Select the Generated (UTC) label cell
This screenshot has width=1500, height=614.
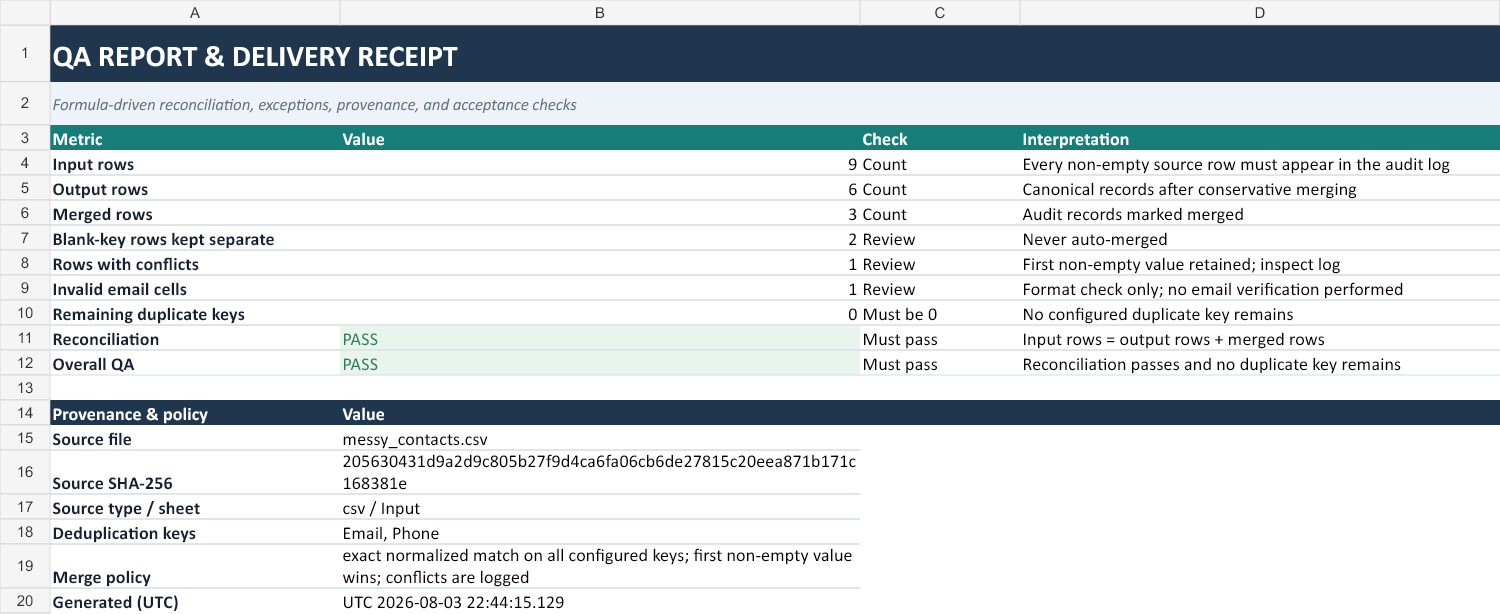pos(195,602)
